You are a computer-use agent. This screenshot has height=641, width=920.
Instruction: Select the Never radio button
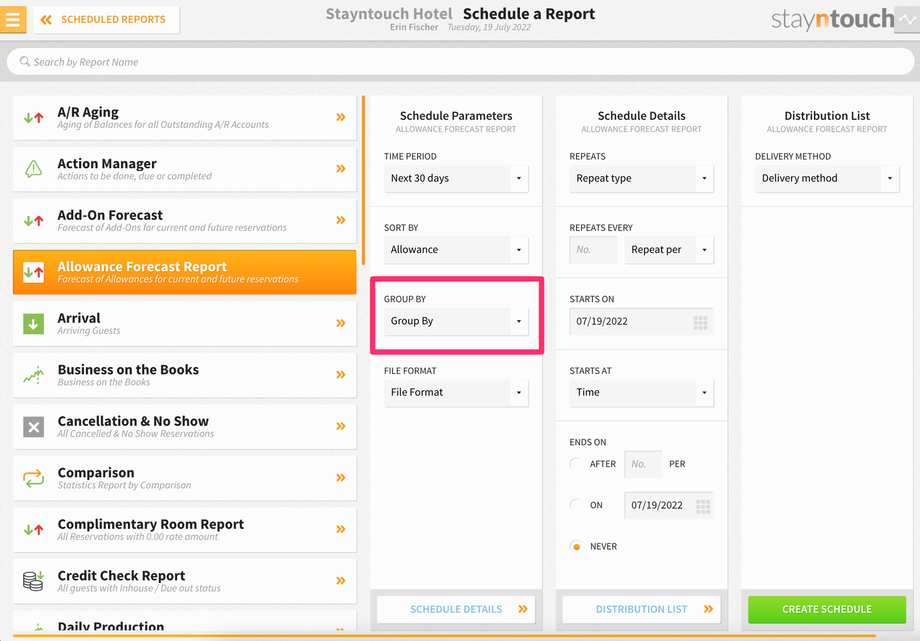576,546
